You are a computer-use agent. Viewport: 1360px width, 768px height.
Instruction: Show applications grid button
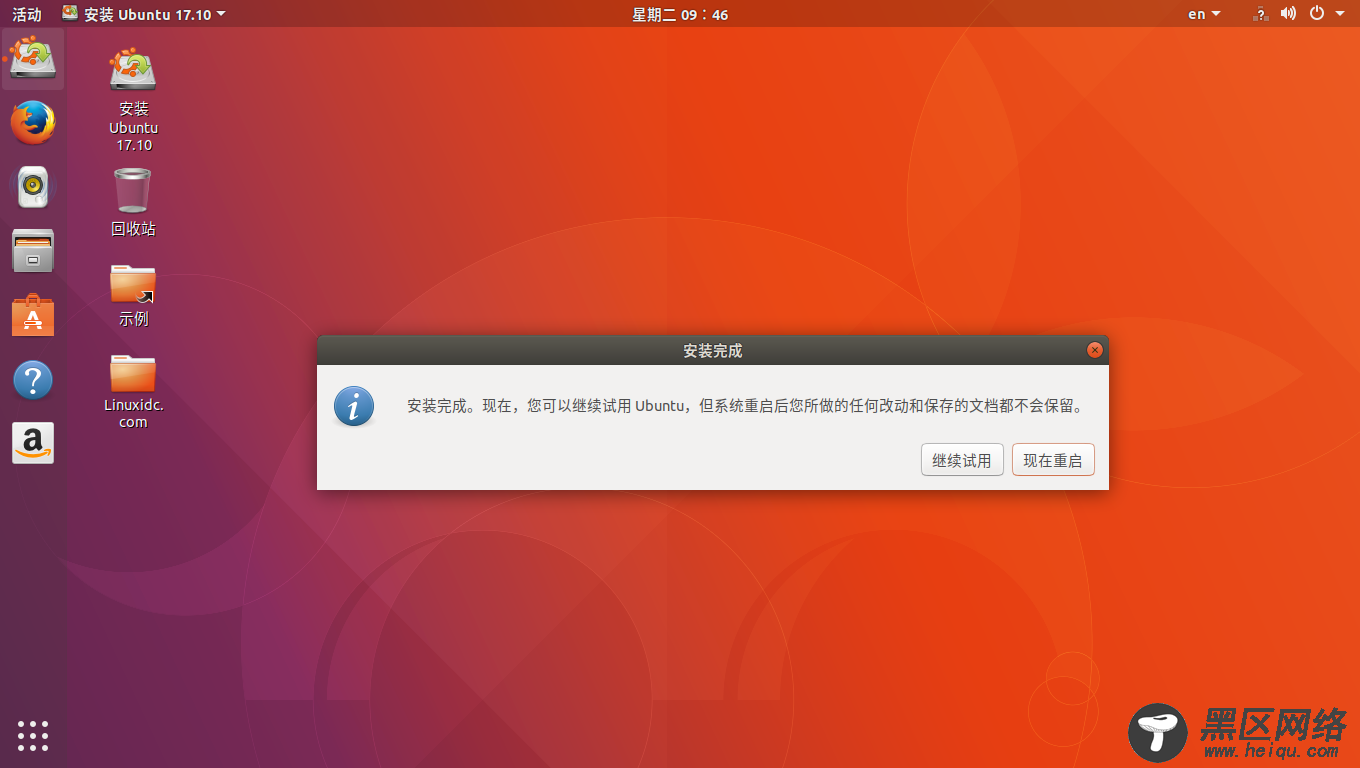pyautogui.click(x=33, y=735)
